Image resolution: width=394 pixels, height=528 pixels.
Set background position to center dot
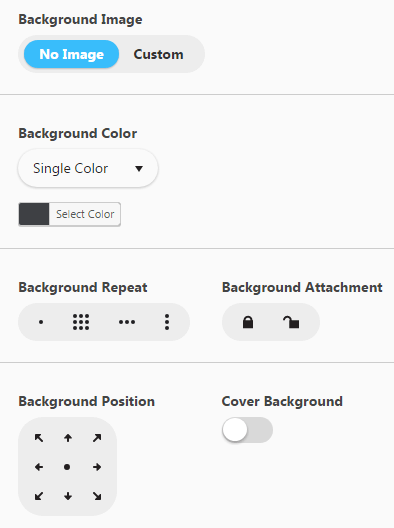[x=67, y=467]
